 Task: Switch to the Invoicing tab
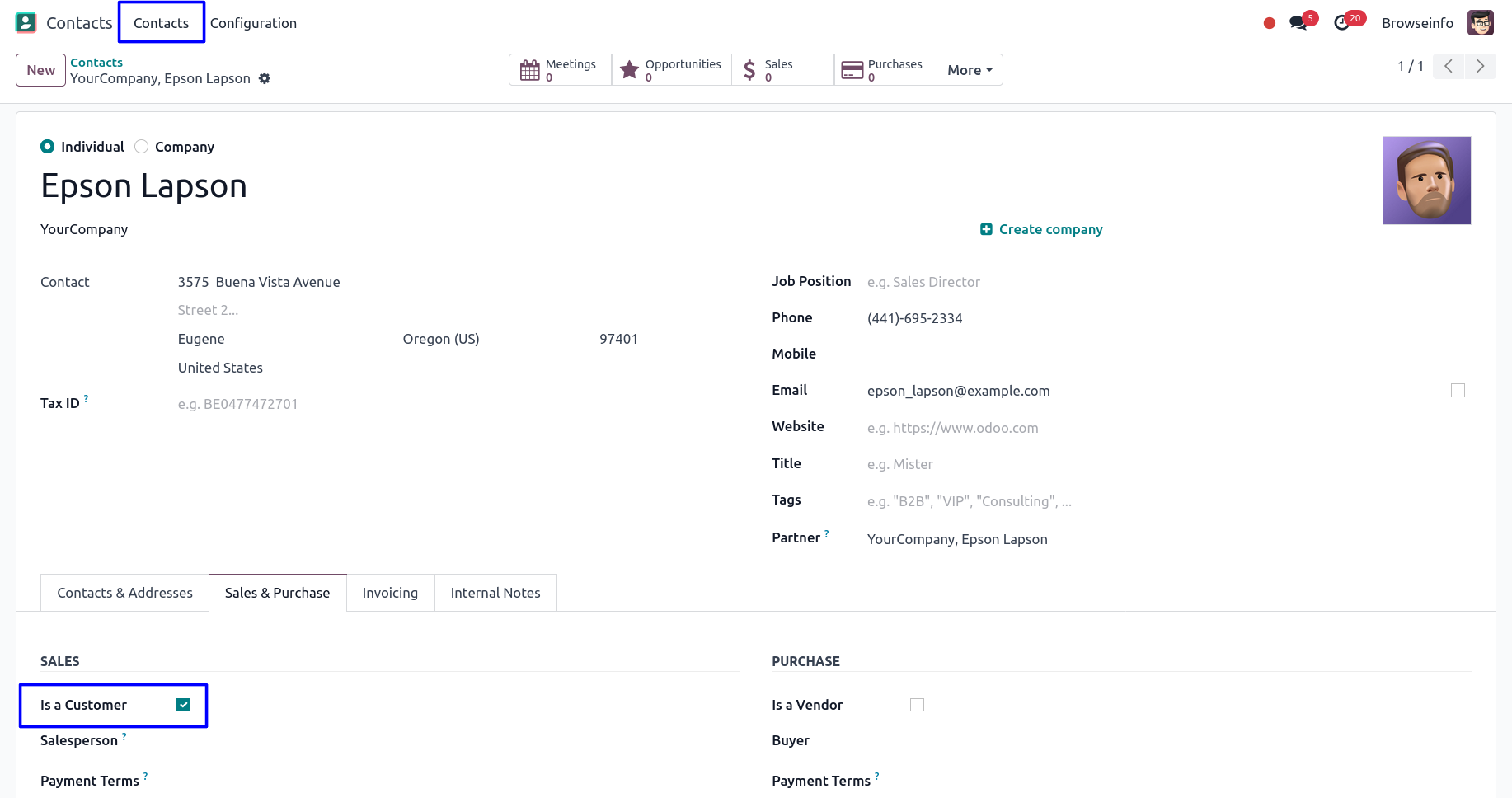pyautogui.click(x=390, y=593)
